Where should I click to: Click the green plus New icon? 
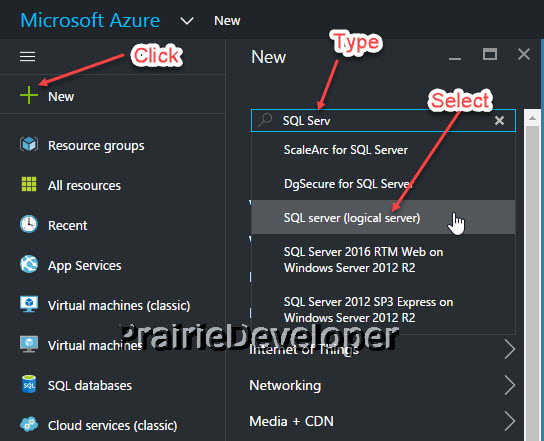(29, 95)
